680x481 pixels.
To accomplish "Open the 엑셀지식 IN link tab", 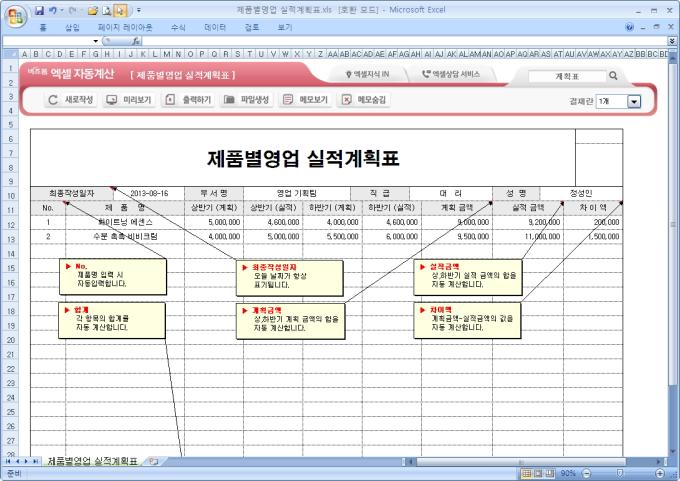I will [x=368, y=75].
